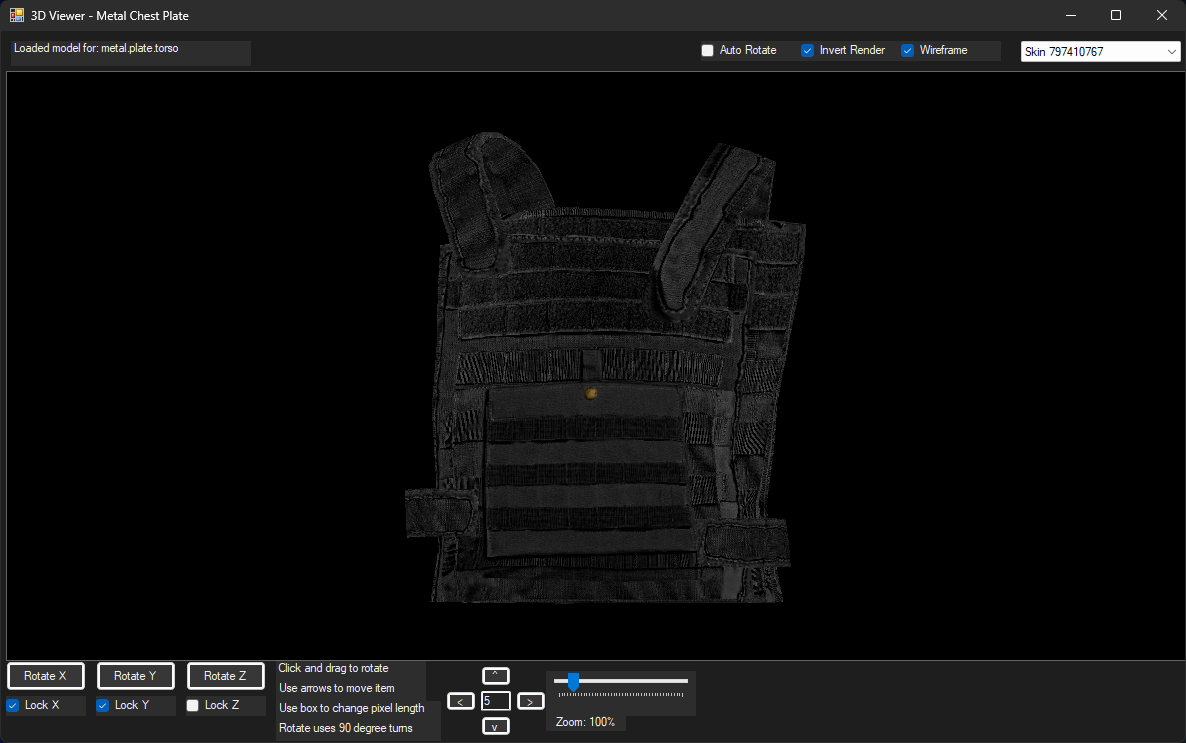
Task: Click the up arrow to move item up
Action: pyautogui.click(x=495, y=676)
